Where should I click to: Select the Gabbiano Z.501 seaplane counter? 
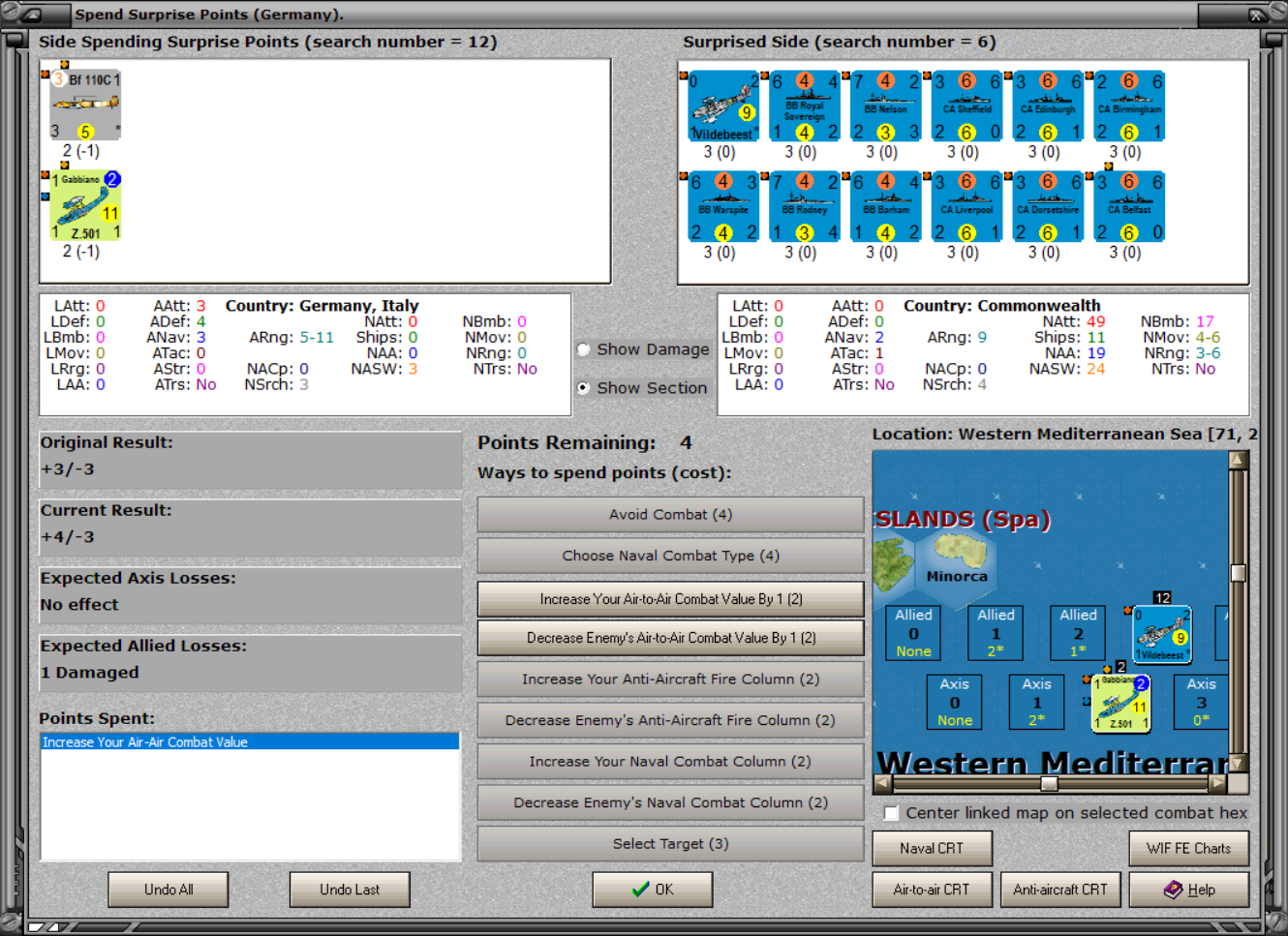85,206
